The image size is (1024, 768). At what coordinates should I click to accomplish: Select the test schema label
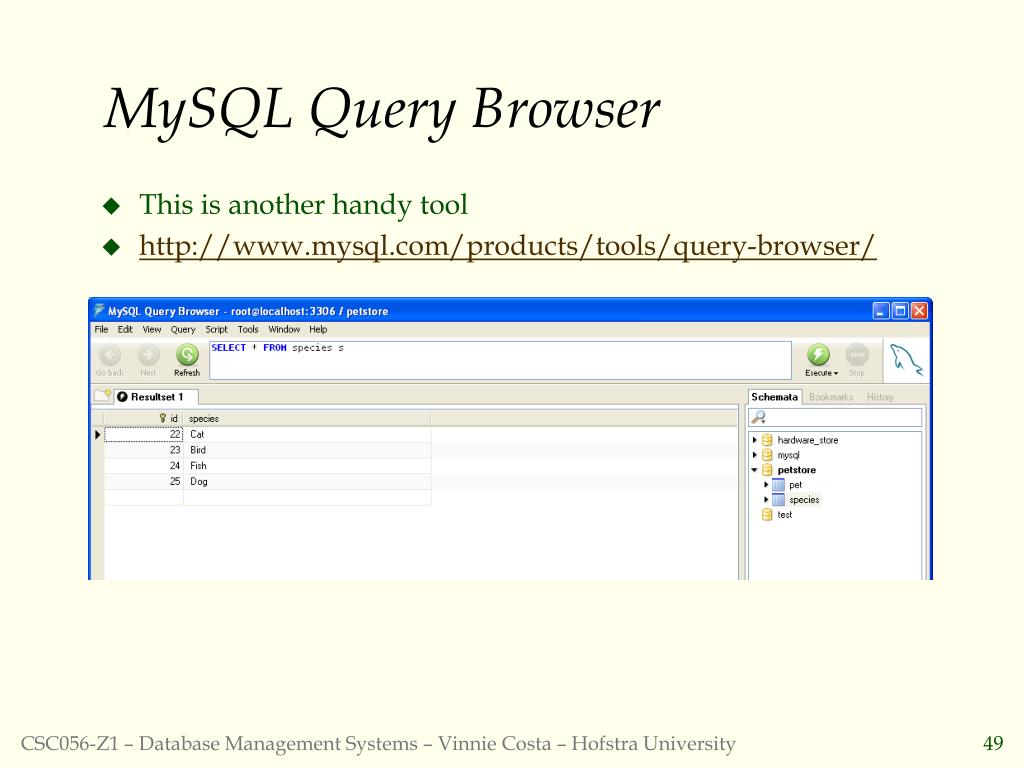(784, 515)
